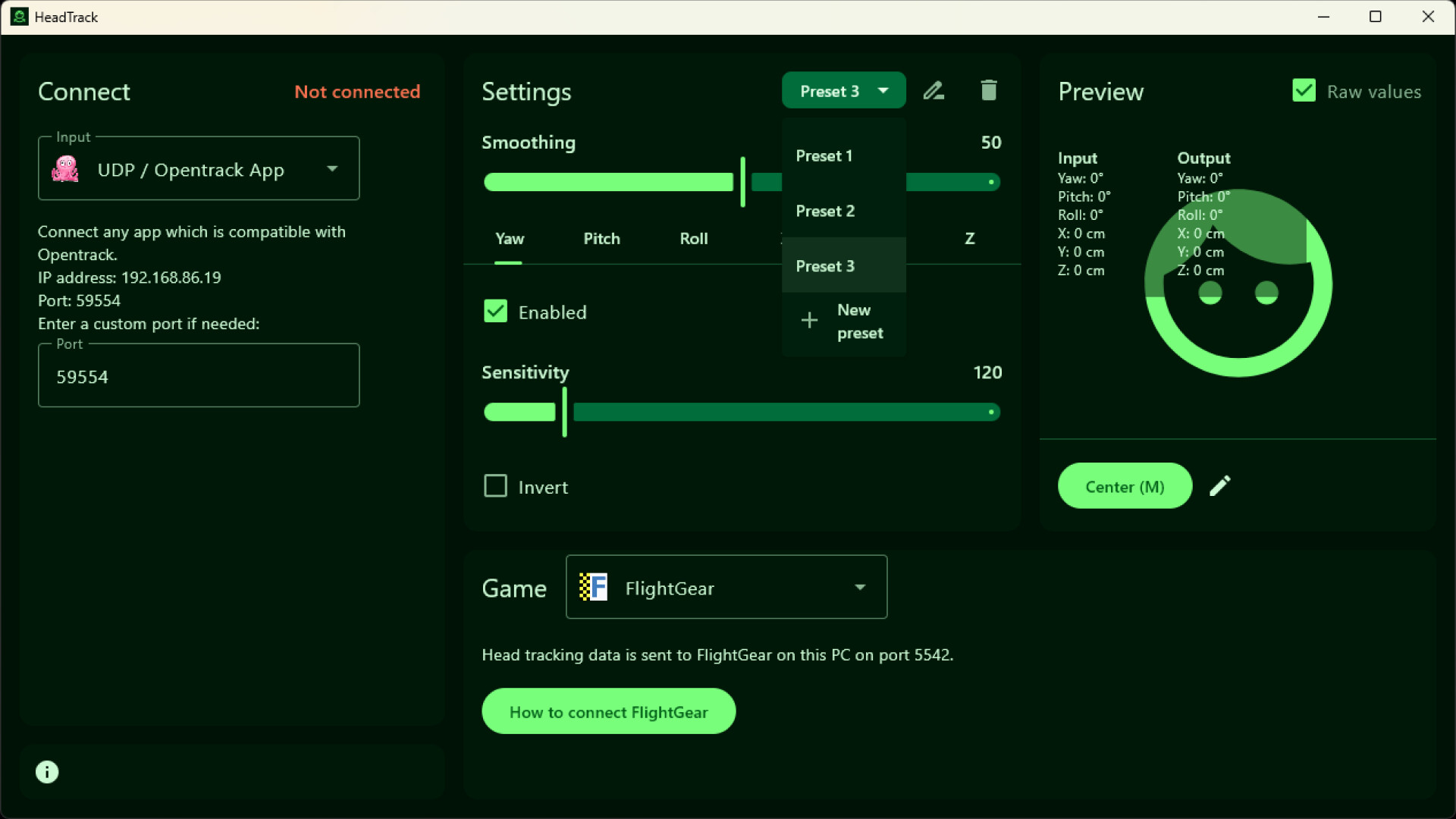
Task: Uncheck the Enabled checkbox
Action: [x=495, y=311]
